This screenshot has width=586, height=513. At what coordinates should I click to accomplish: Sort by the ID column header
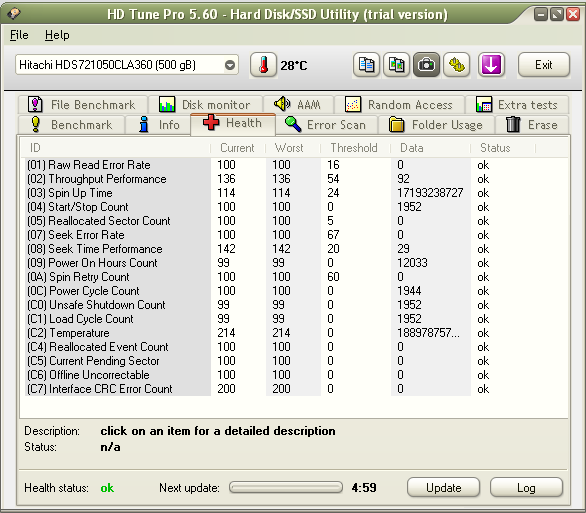pos(115,148)
